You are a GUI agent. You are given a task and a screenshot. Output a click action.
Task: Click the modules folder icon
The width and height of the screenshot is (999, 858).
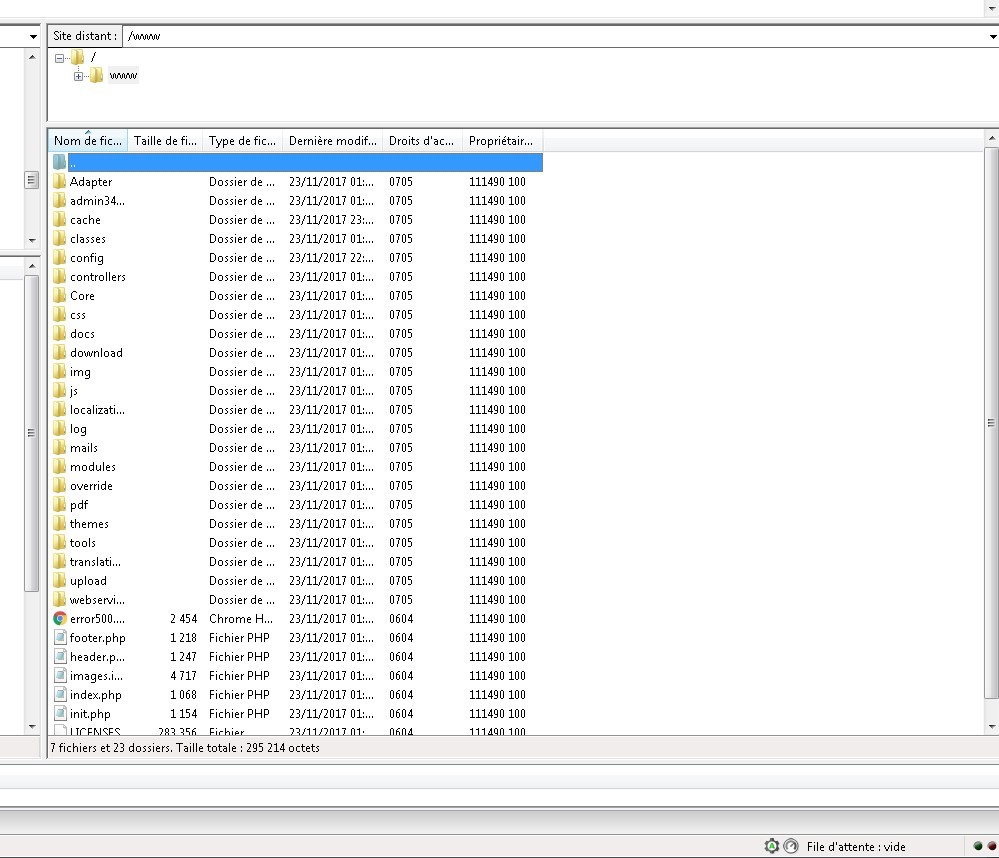[60, 467]
